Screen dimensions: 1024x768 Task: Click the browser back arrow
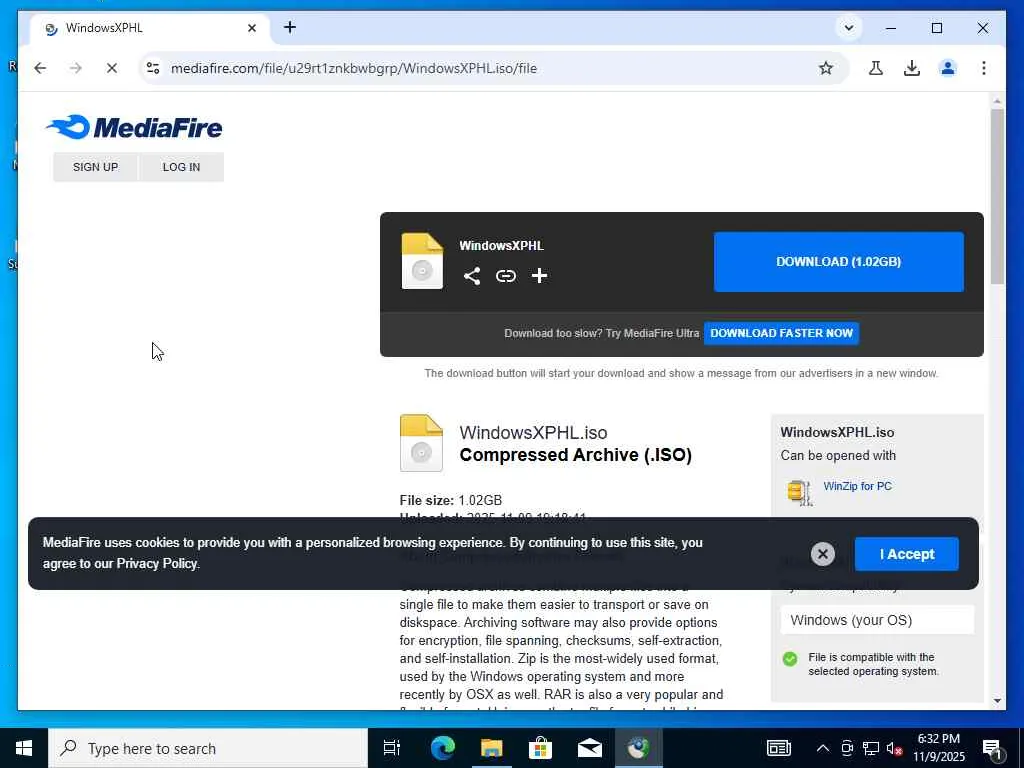click(40, 68)
